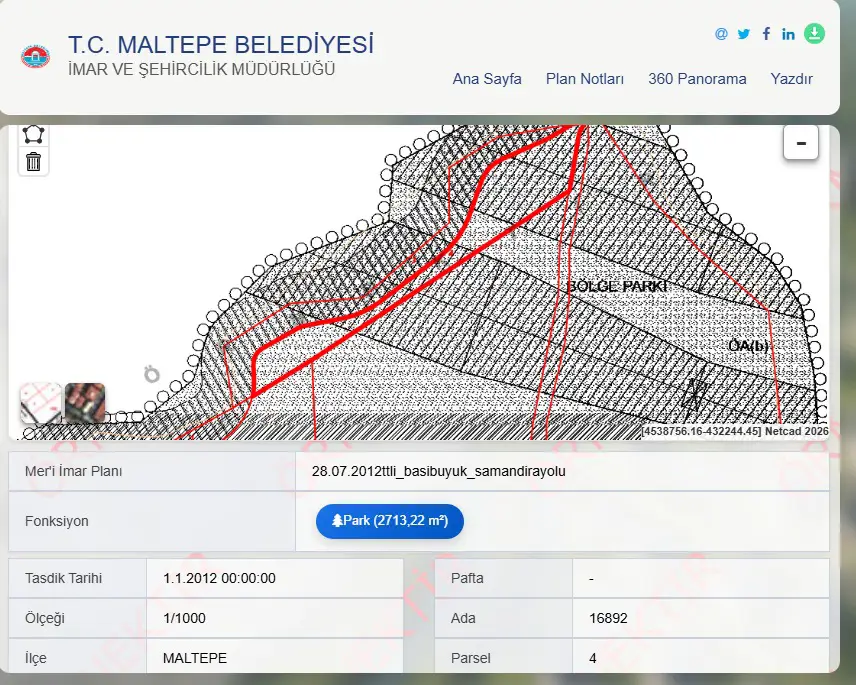Open the Plan Notları page
This screenshot has width=856, height=685.
(585, 79)
